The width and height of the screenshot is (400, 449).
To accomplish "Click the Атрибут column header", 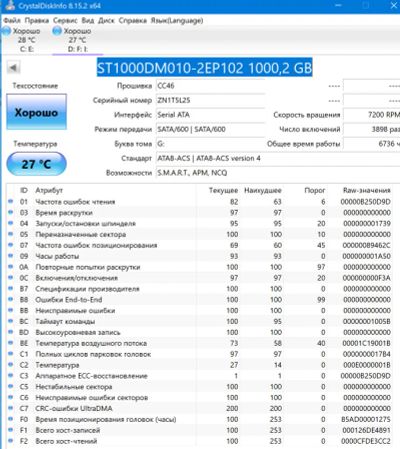I will tap(49, 190).
